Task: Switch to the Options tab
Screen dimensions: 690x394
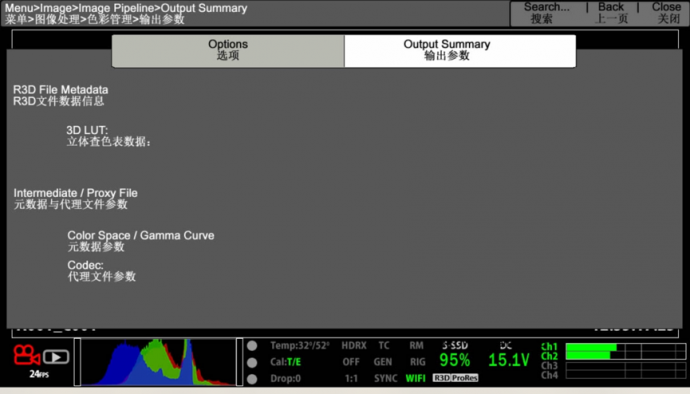Action: [x=228, y=51]
